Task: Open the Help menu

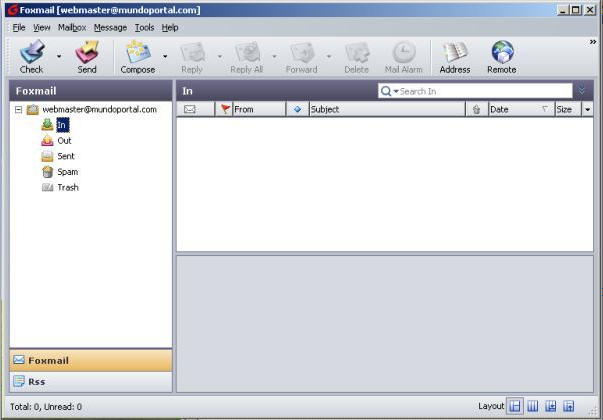Action: click(x=170, y=28)
